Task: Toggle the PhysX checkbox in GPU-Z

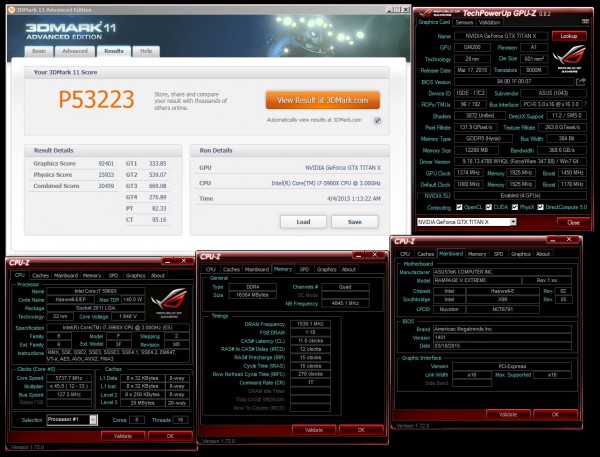Action: (515, 207)
